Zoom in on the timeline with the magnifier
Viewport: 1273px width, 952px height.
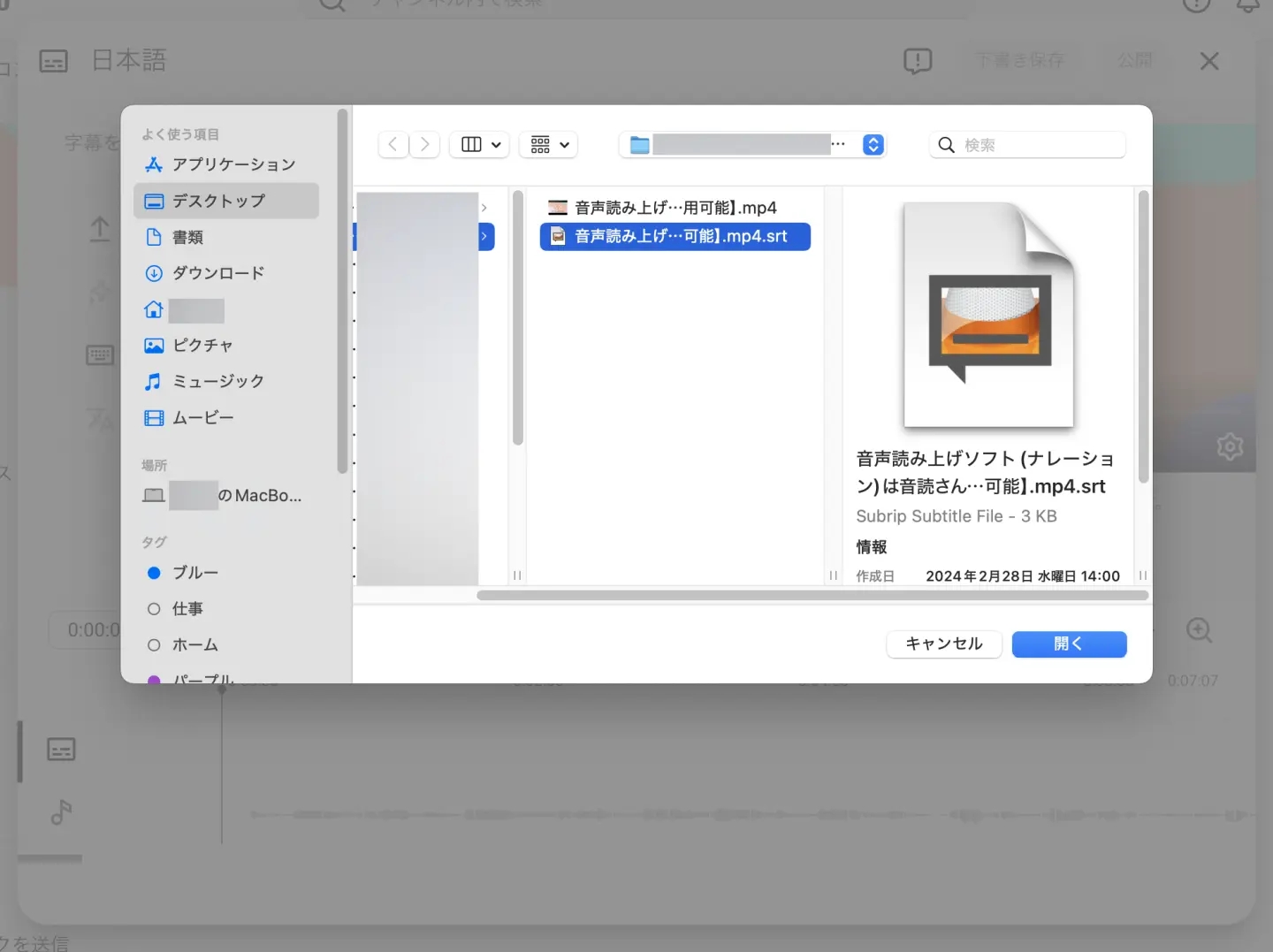click(1199, 629)
